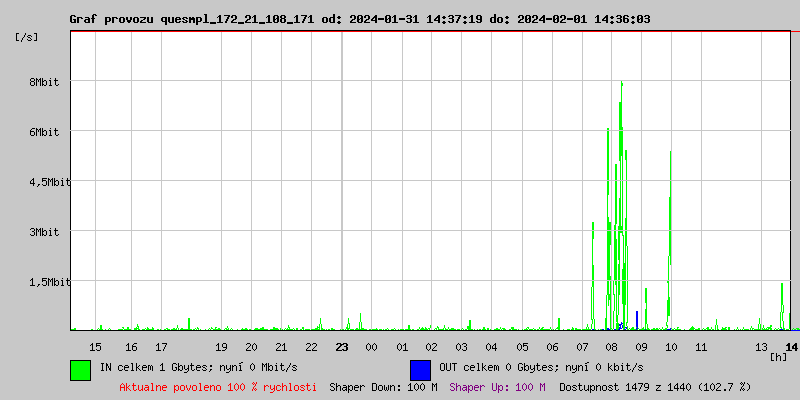Click the green IN legend swatch
The width and height of the screenshot is (800, 400).
(x=80, y=369)
